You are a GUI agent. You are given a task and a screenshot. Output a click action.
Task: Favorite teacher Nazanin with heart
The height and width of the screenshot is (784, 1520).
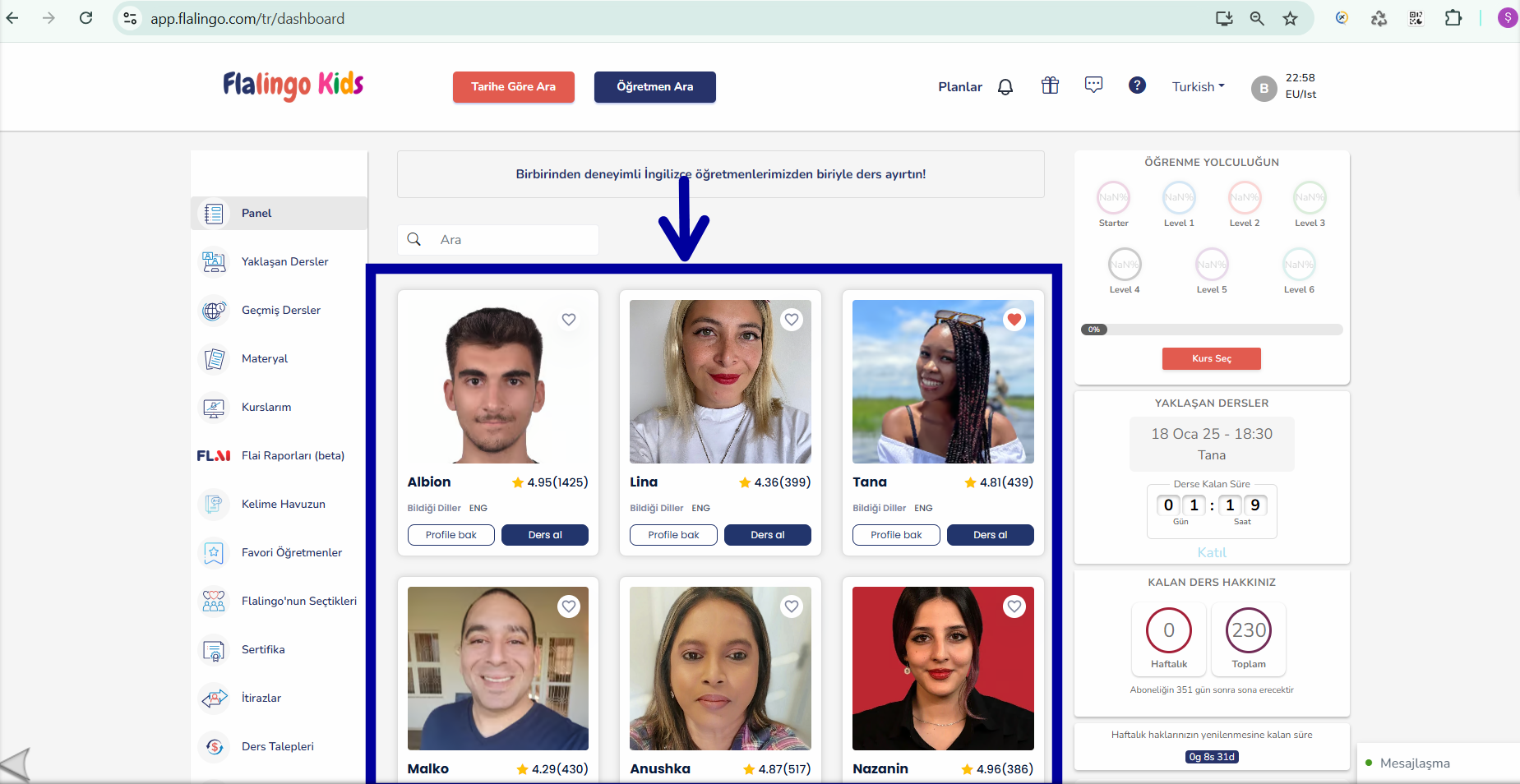tap(1014, 606)
